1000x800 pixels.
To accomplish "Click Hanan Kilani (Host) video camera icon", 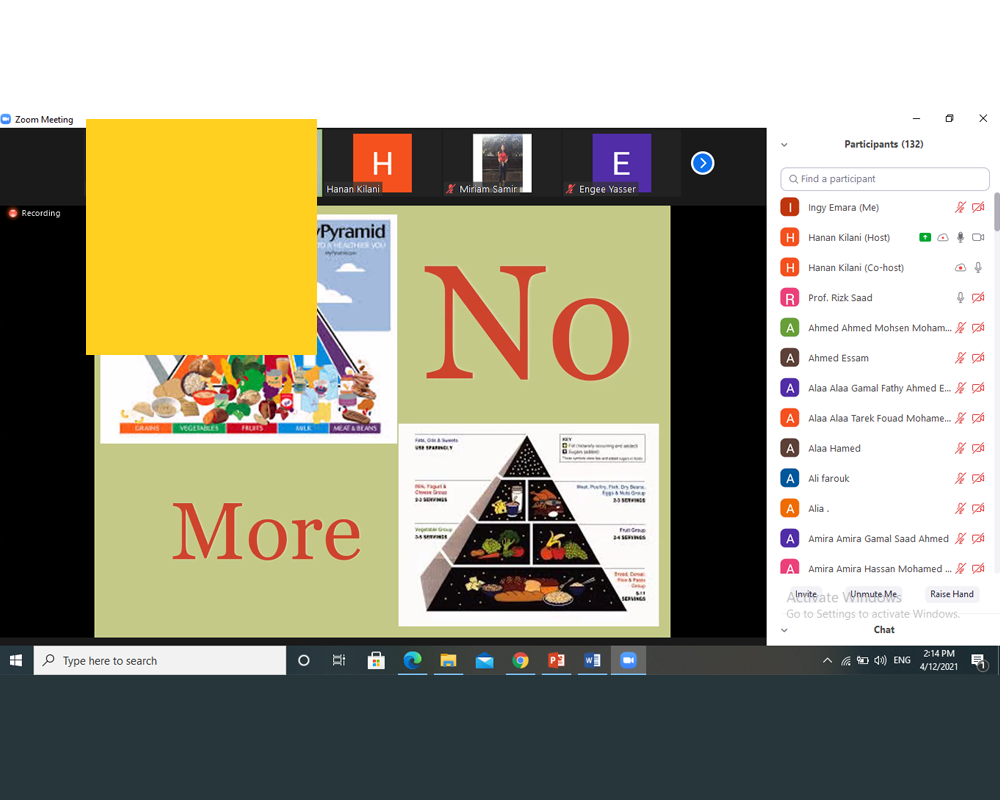I will tap(978, 237).
